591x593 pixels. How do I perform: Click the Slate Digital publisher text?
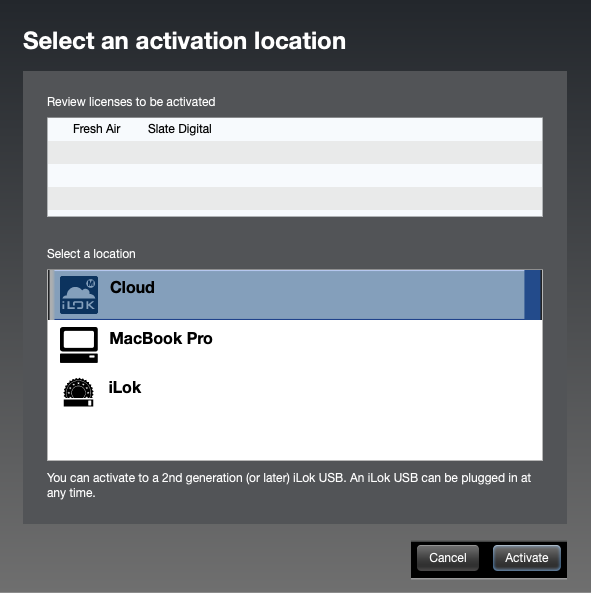click(x=180, y=129)
